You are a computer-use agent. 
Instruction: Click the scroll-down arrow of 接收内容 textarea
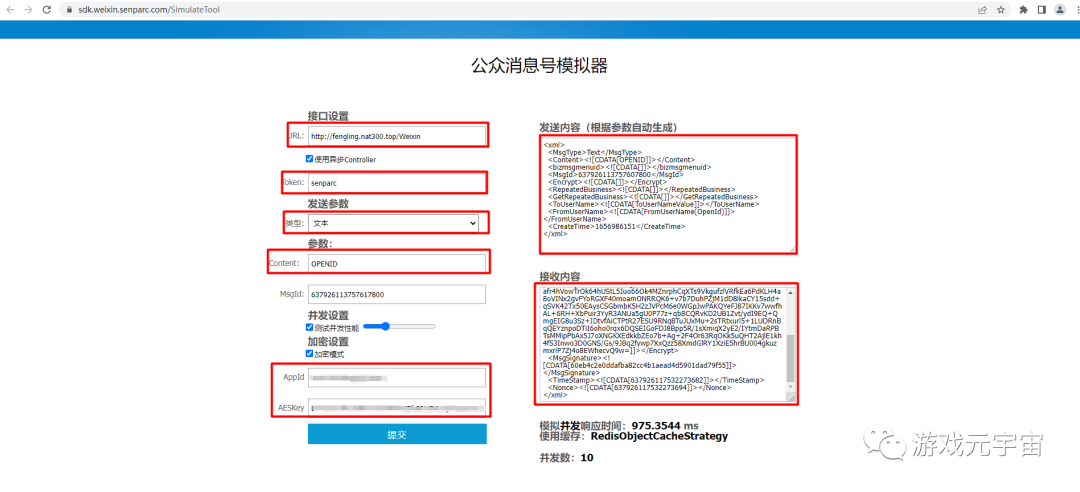pyautogui.click(x=790, y=389)
